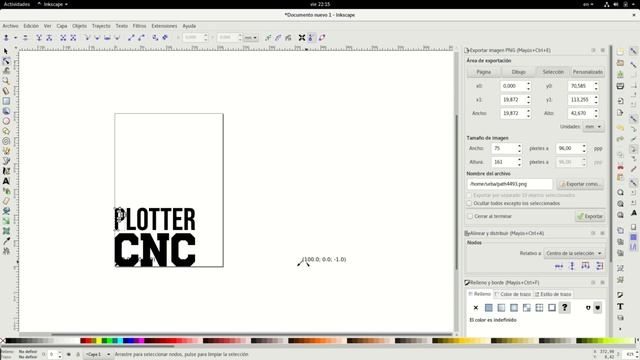Select the Spray tool
This screenshot has width=640, height=360.
tap(6, 191)
